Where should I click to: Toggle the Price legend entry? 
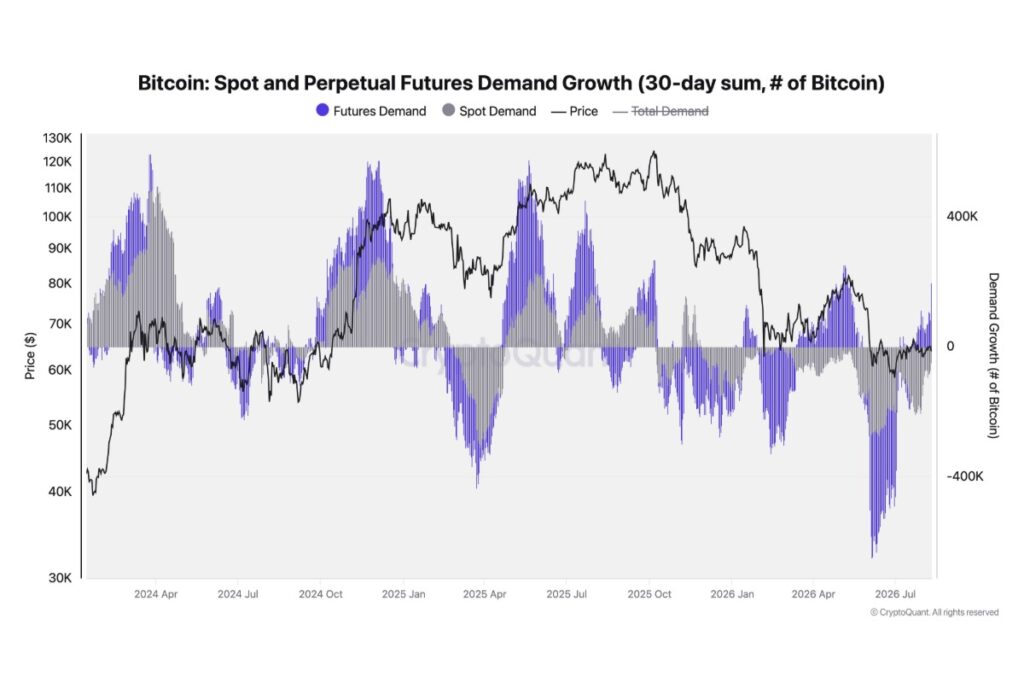[x=575, y=111]
